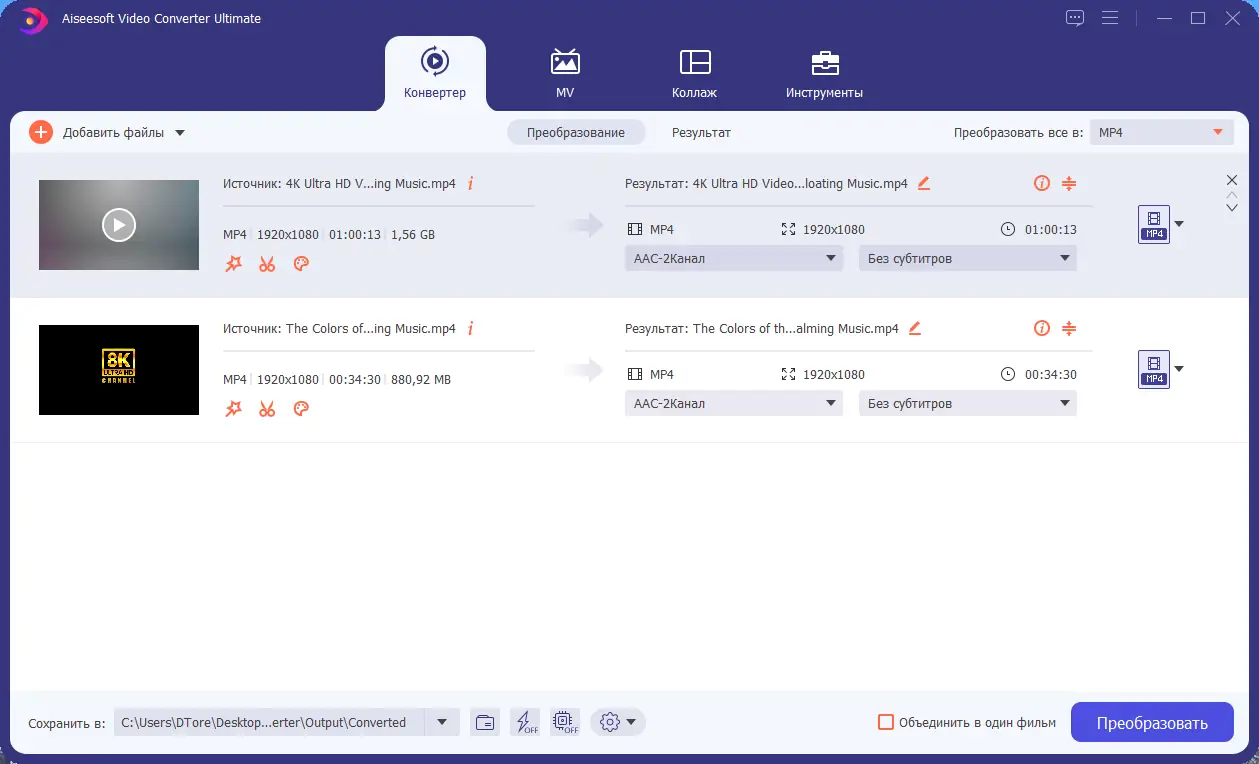View the output info icon for 4K Ultra HD result

1042,183
